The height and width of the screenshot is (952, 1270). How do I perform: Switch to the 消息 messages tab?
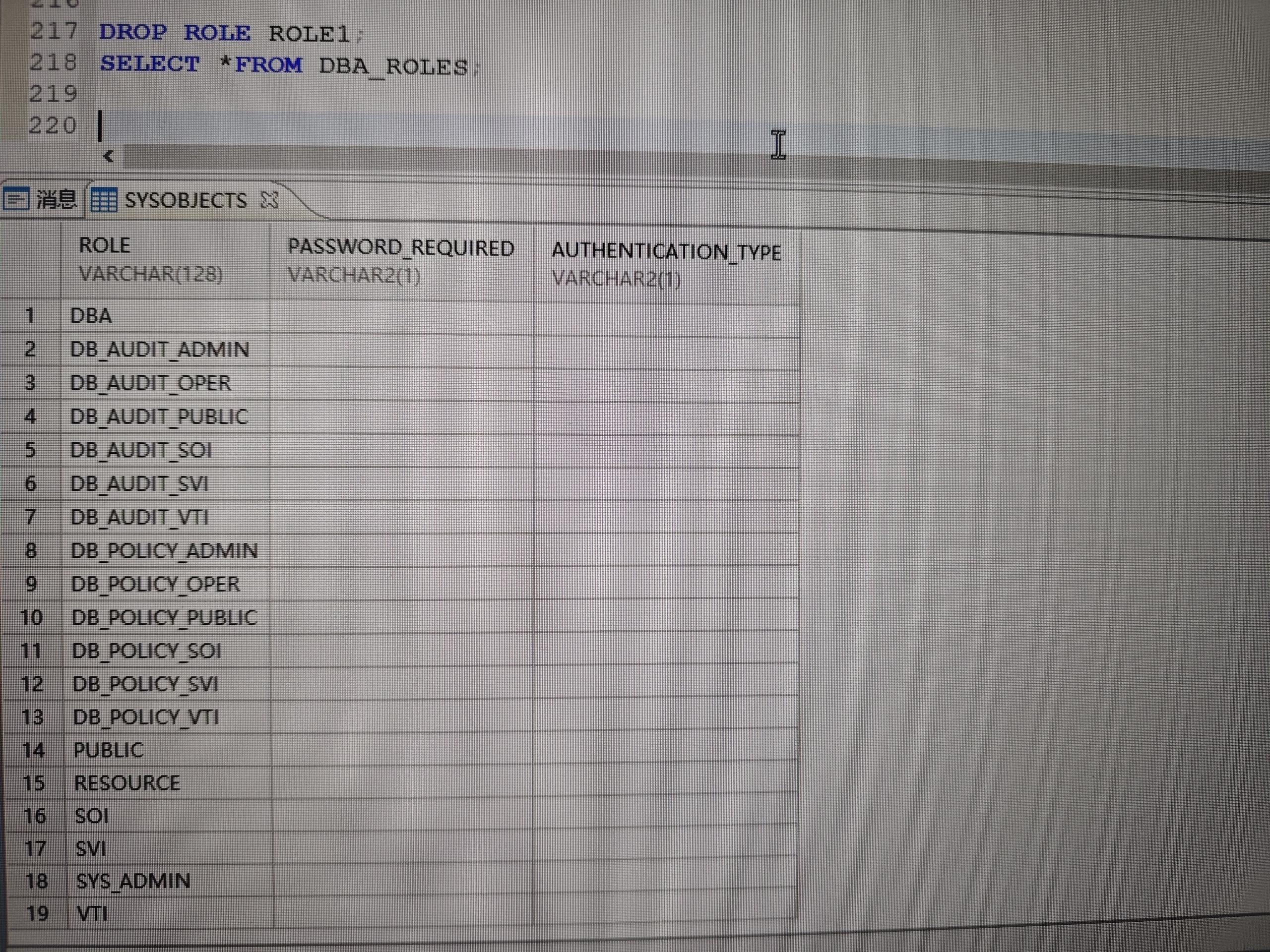coord(40,200)
